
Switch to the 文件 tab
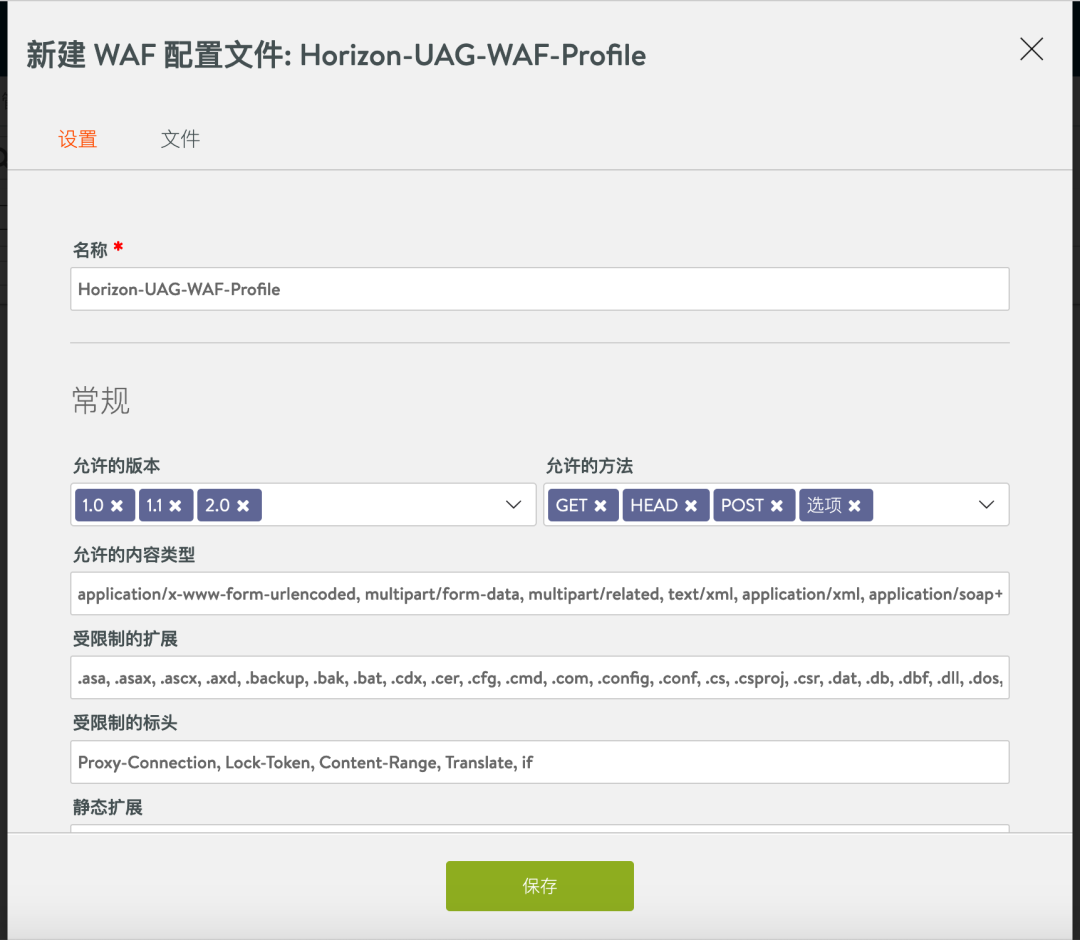point(180,139)
